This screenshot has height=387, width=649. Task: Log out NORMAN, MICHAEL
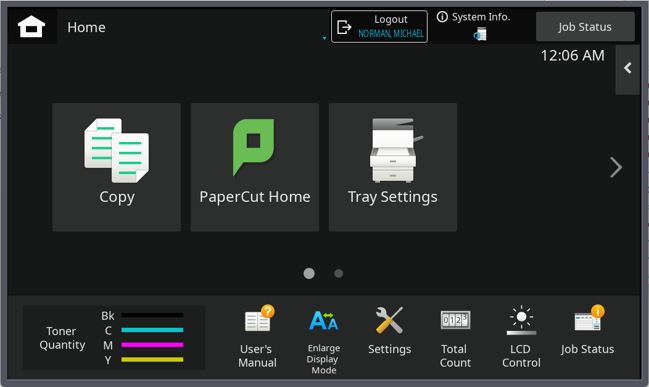point(379,26)
